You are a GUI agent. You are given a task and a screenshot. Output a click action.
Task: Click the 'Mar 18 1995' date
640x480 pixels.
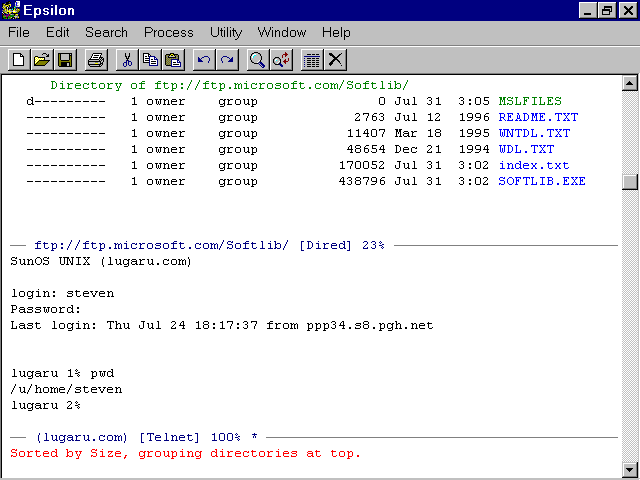click(x=442, y=133)
